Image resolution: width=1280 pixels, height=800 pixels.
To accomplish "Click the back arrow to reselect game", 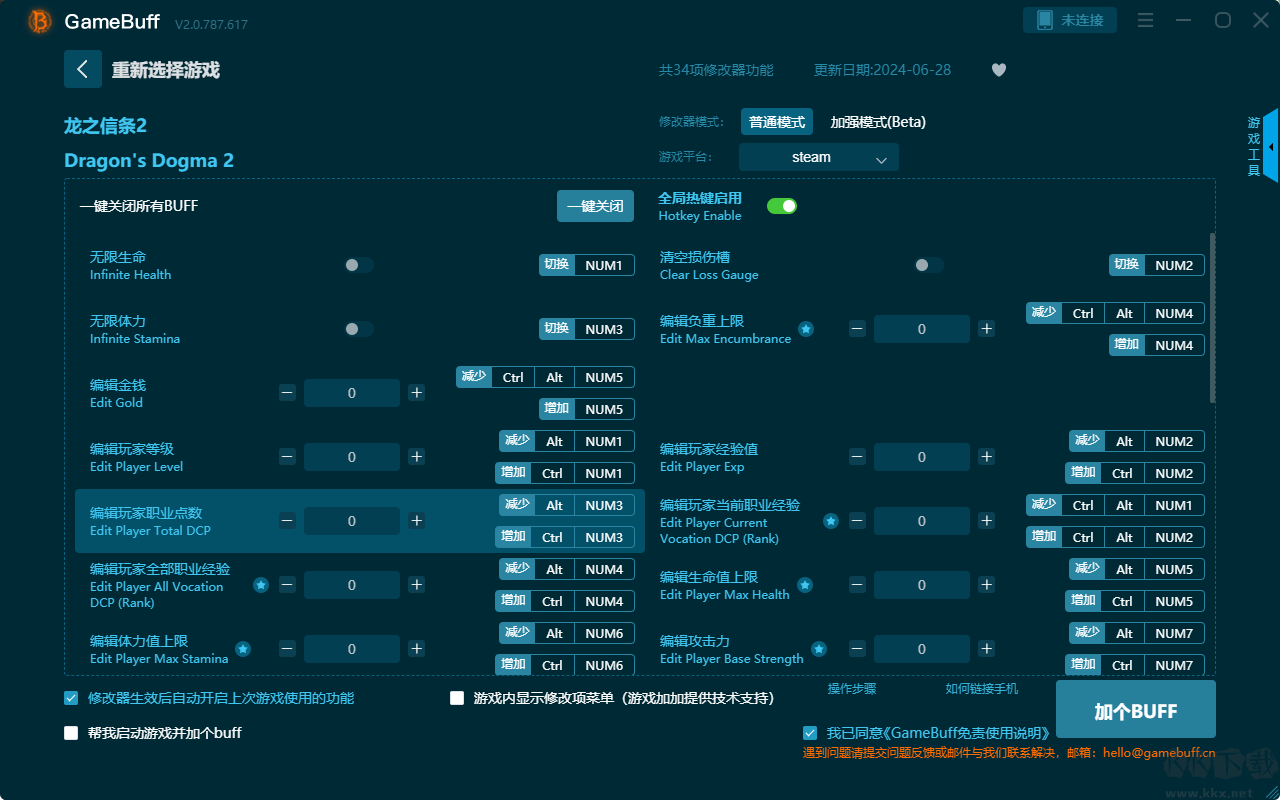I will click(x=83, y=69).
